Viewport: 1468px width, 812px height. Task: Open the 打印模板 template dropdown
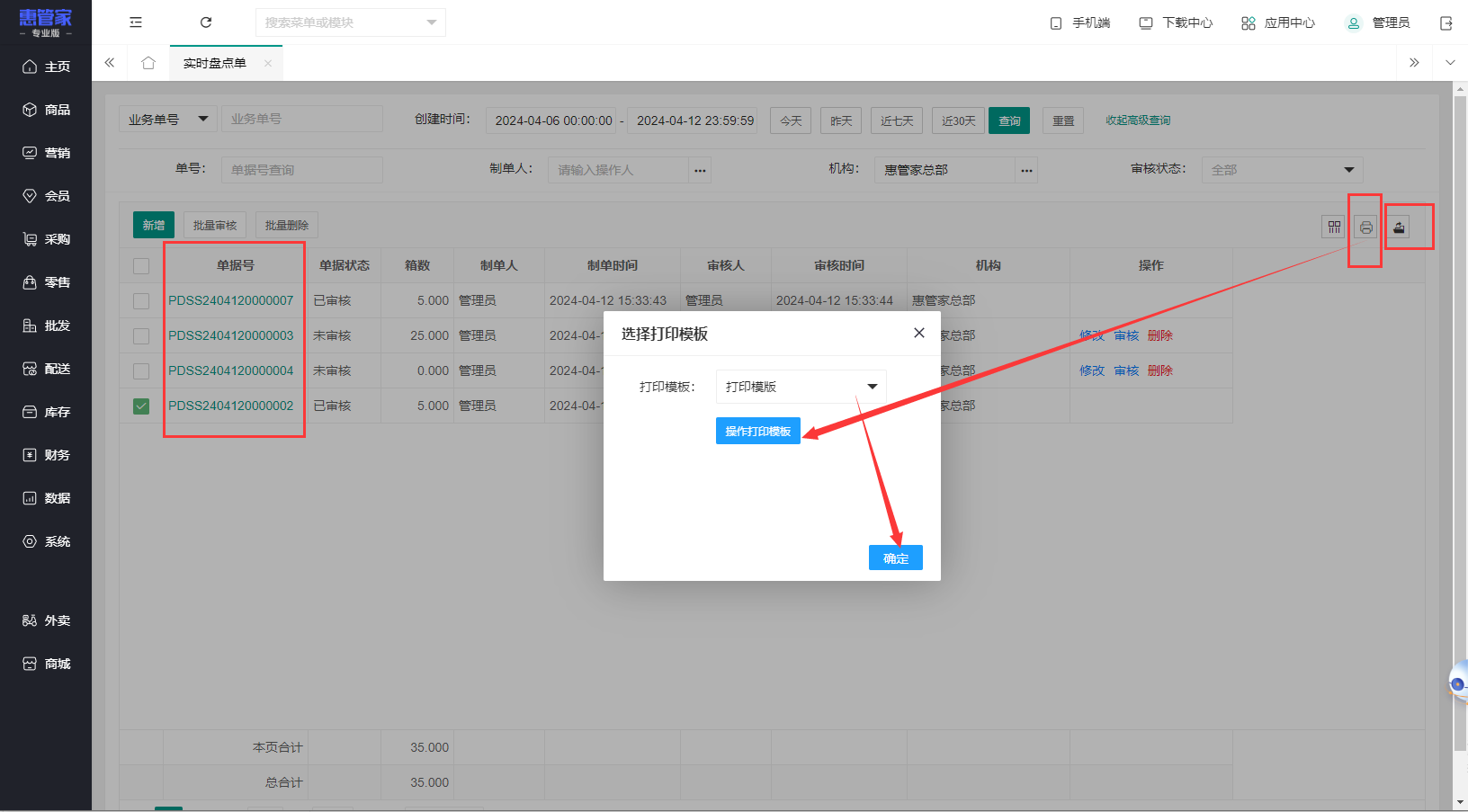coord(801,387)
